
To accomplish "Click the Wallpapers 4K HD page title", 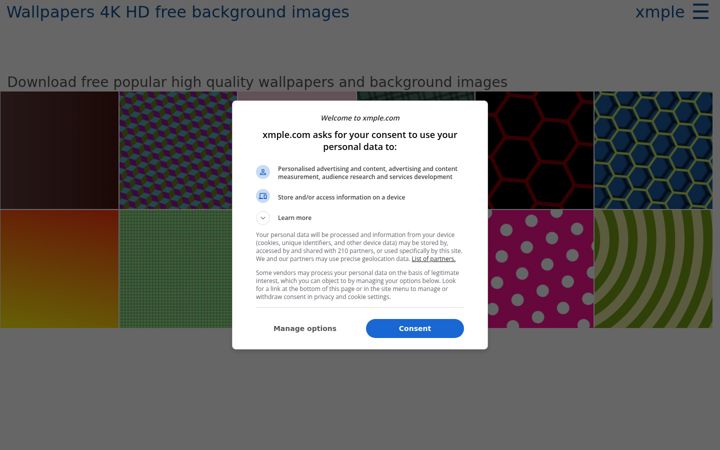I will pos(178,12).
